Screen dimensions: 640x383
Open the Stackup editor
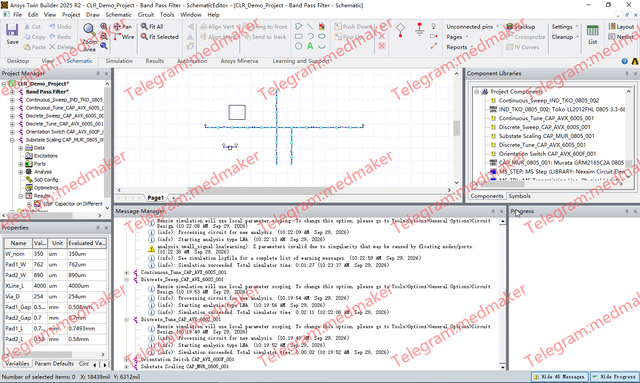pyautogui.click(x=520, y=27)
